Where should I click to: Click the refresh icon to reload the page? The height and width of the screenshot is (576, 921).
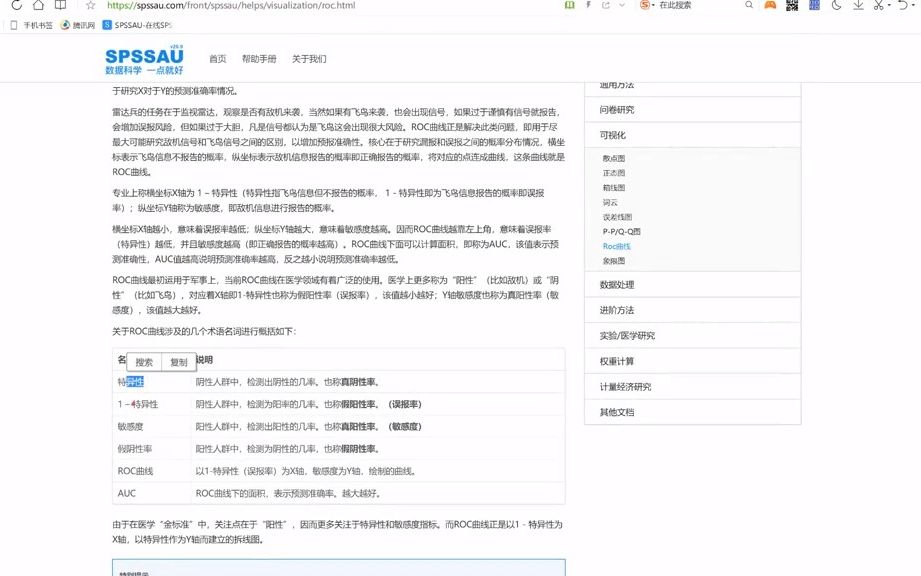click(x=17, y=7)
